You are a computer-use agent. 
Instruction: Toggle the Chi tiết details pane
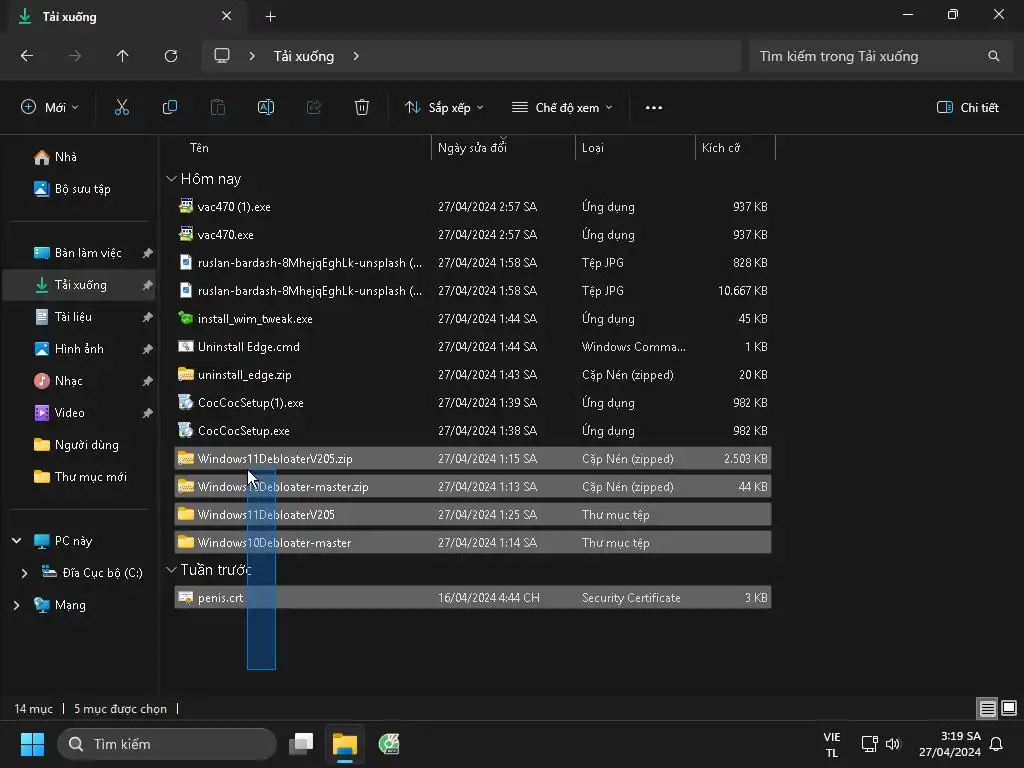968,107
